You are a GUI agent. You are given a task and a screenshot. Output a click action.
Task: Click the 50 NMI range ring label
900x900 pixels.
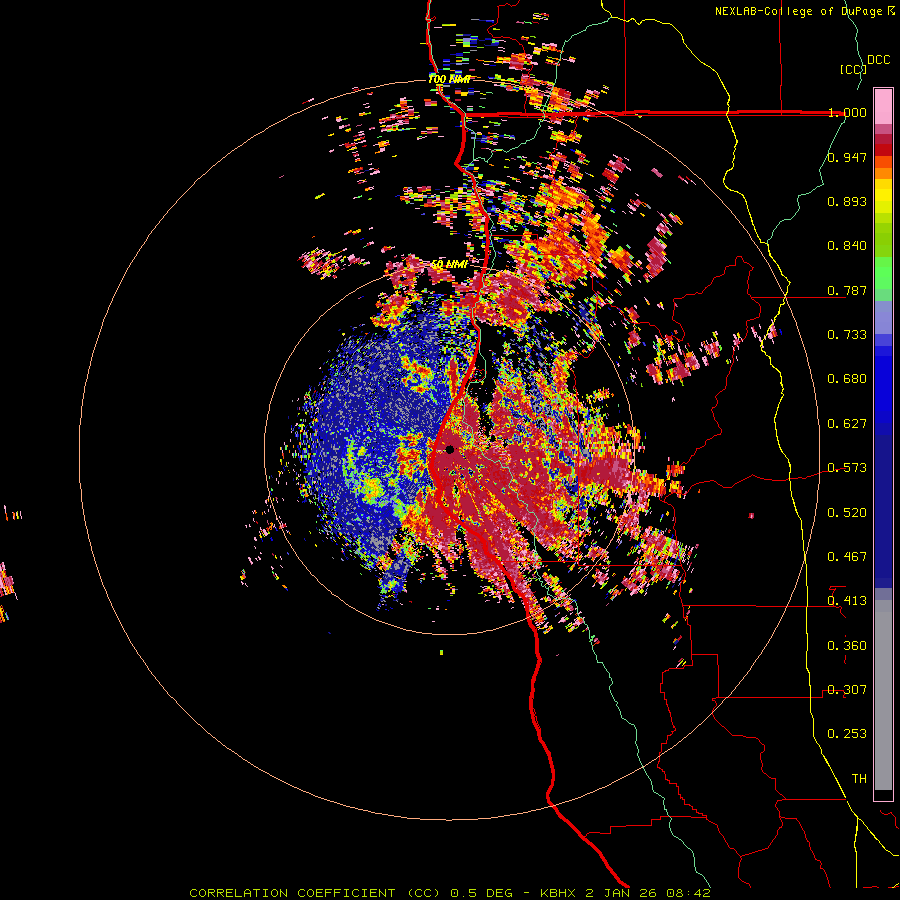click(448, 265)
